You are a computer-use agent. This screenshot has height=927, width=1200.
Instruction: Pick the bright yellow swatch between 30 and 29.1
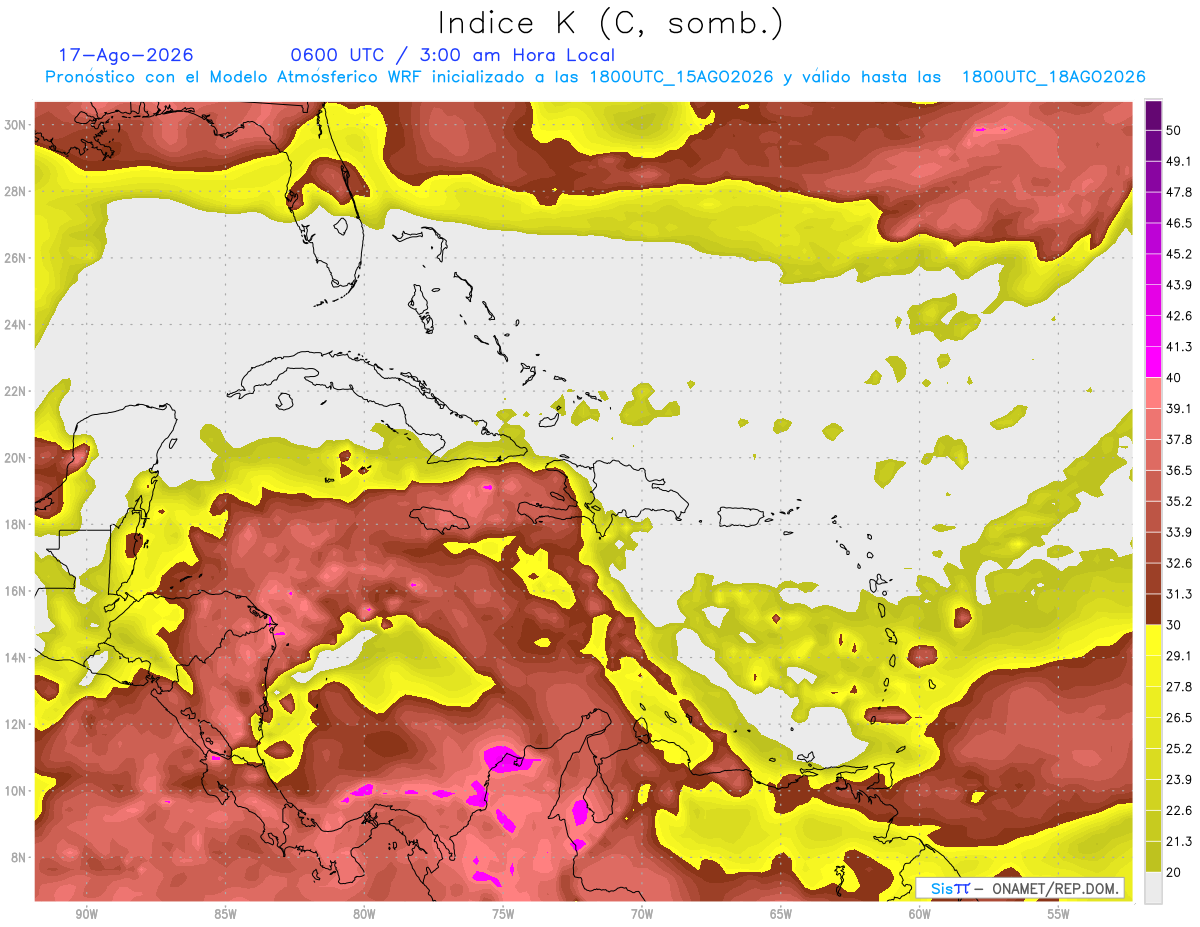1153,640
